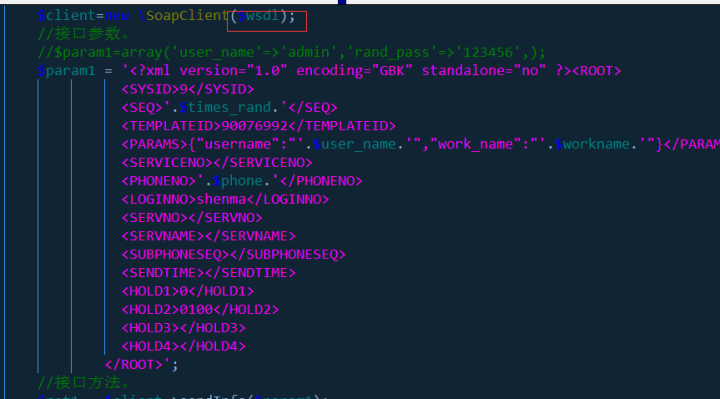Image resolution: width=720 pixels, height=399 pixels.
Task: Click the $times_rand variable in SEQ line
Action: tap(225, 107)
